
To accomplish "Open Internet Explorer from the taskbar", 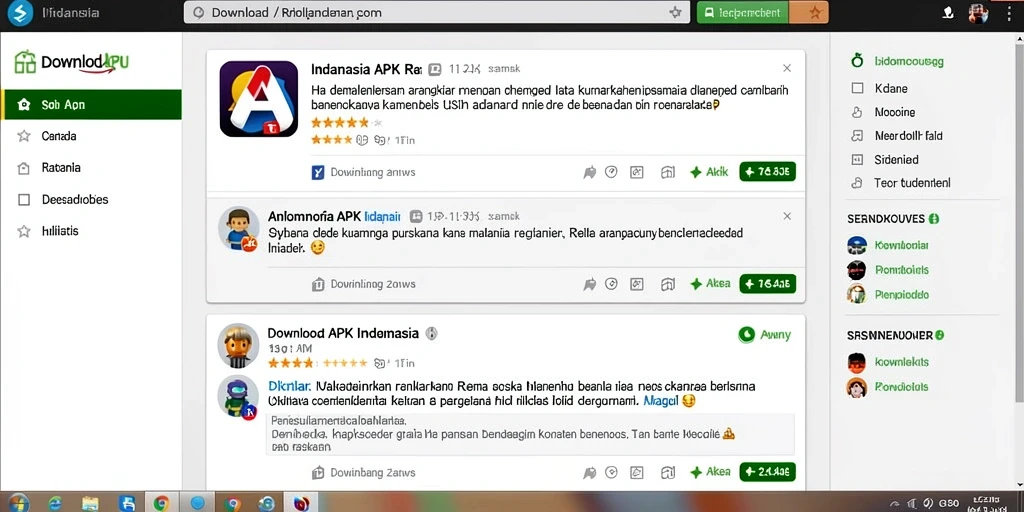I will point(55,504).
